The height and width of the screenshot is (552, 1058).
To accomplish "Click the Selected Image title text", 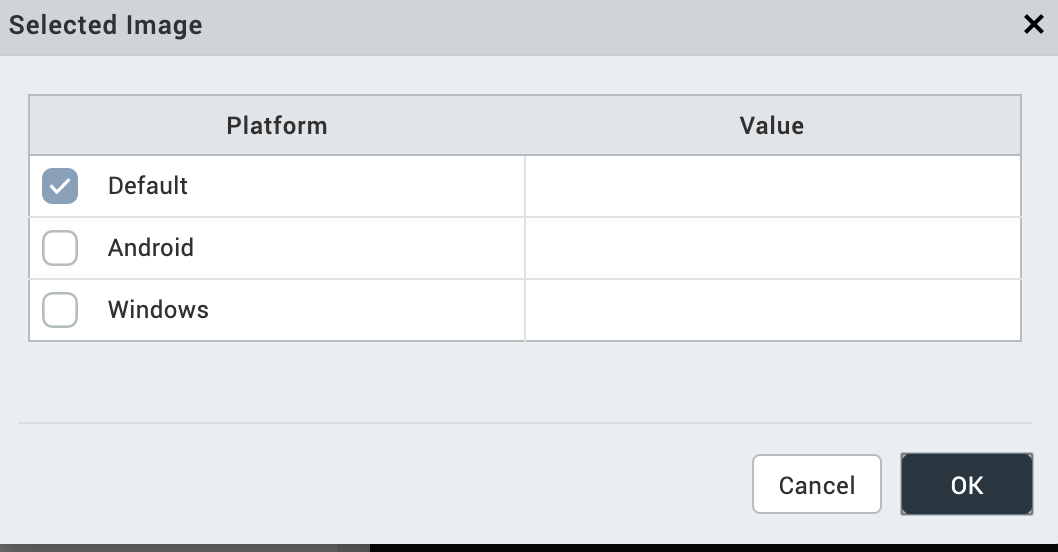I will (106, 26).
